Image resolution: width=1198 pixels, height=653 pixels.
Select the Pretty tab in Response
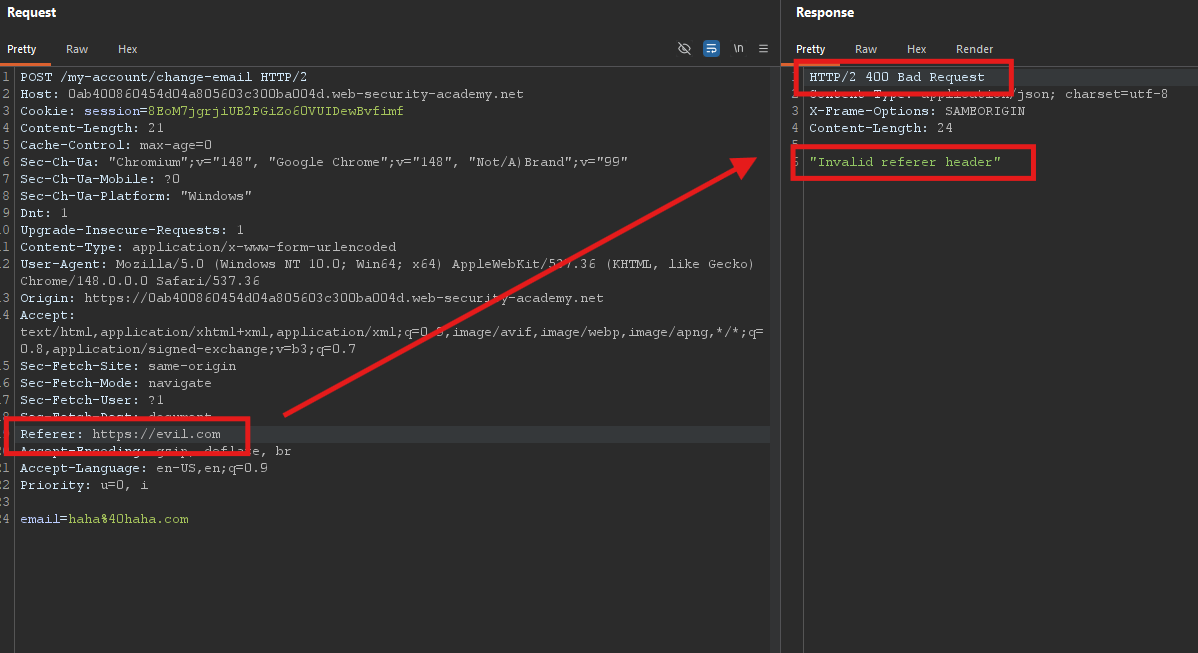[811, 49]
